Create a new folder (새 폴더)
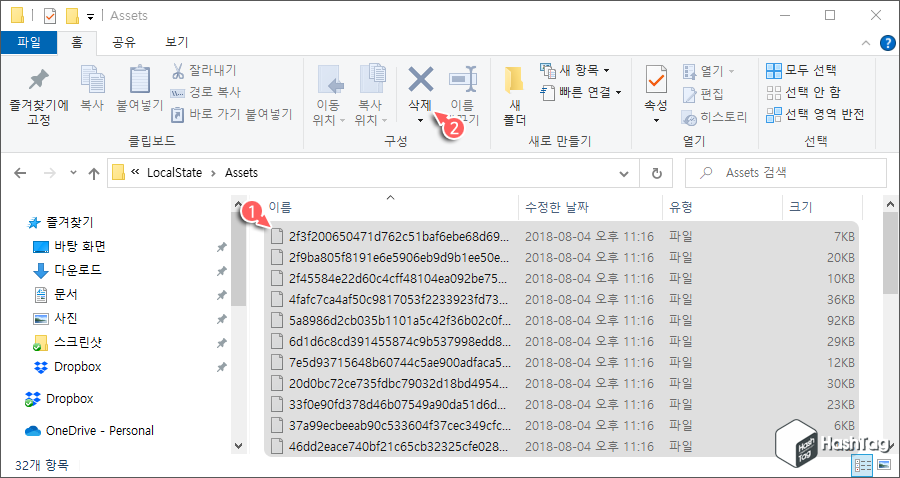 pyautogui.click(x=514, y=95)
